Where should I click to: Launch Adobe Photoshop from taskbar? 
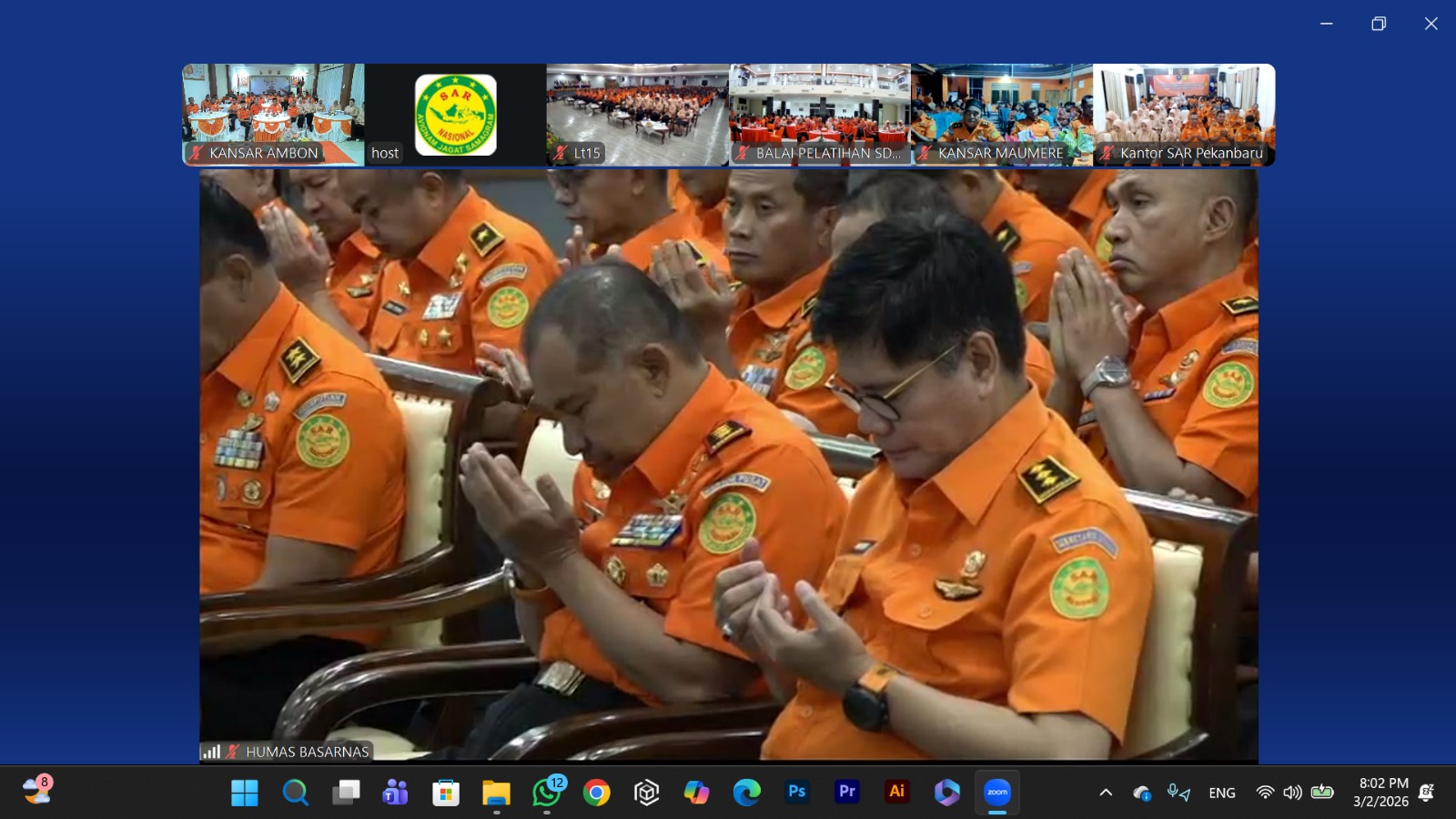796,793
